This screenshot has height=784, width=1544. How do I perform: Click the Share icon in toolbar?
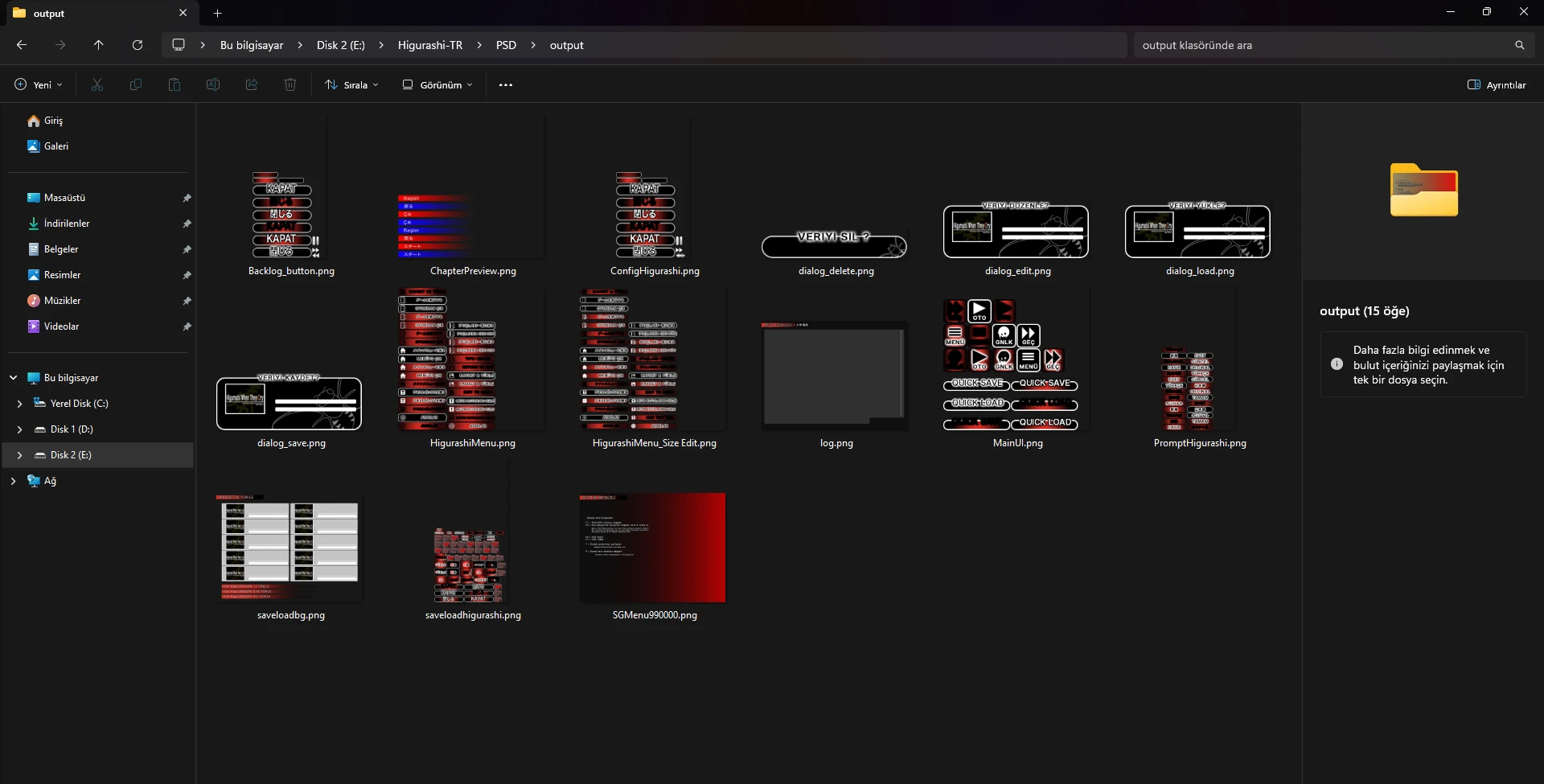(x=252, y=84)
